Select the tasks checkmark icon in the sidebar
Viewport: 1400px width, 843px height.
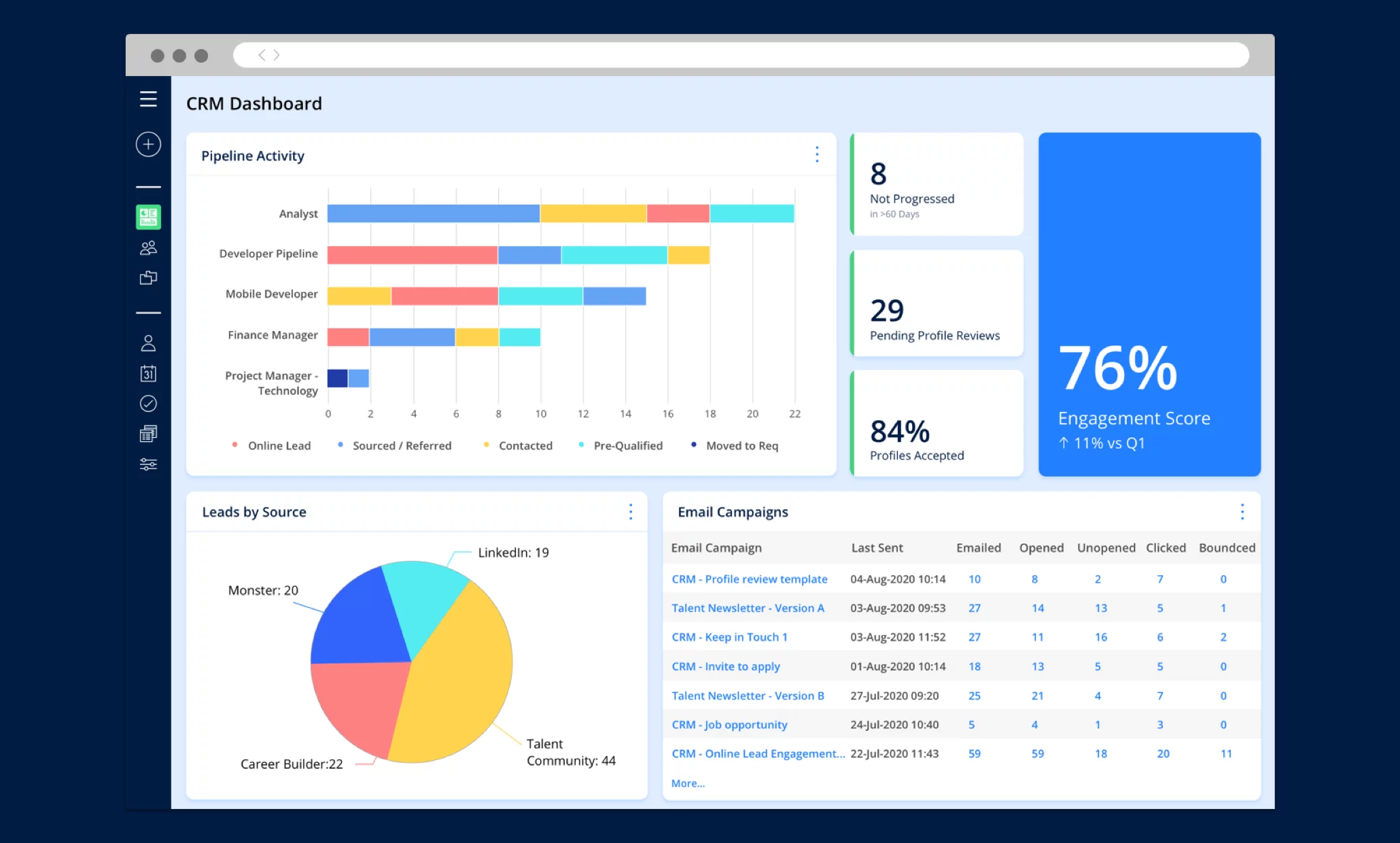148,404
